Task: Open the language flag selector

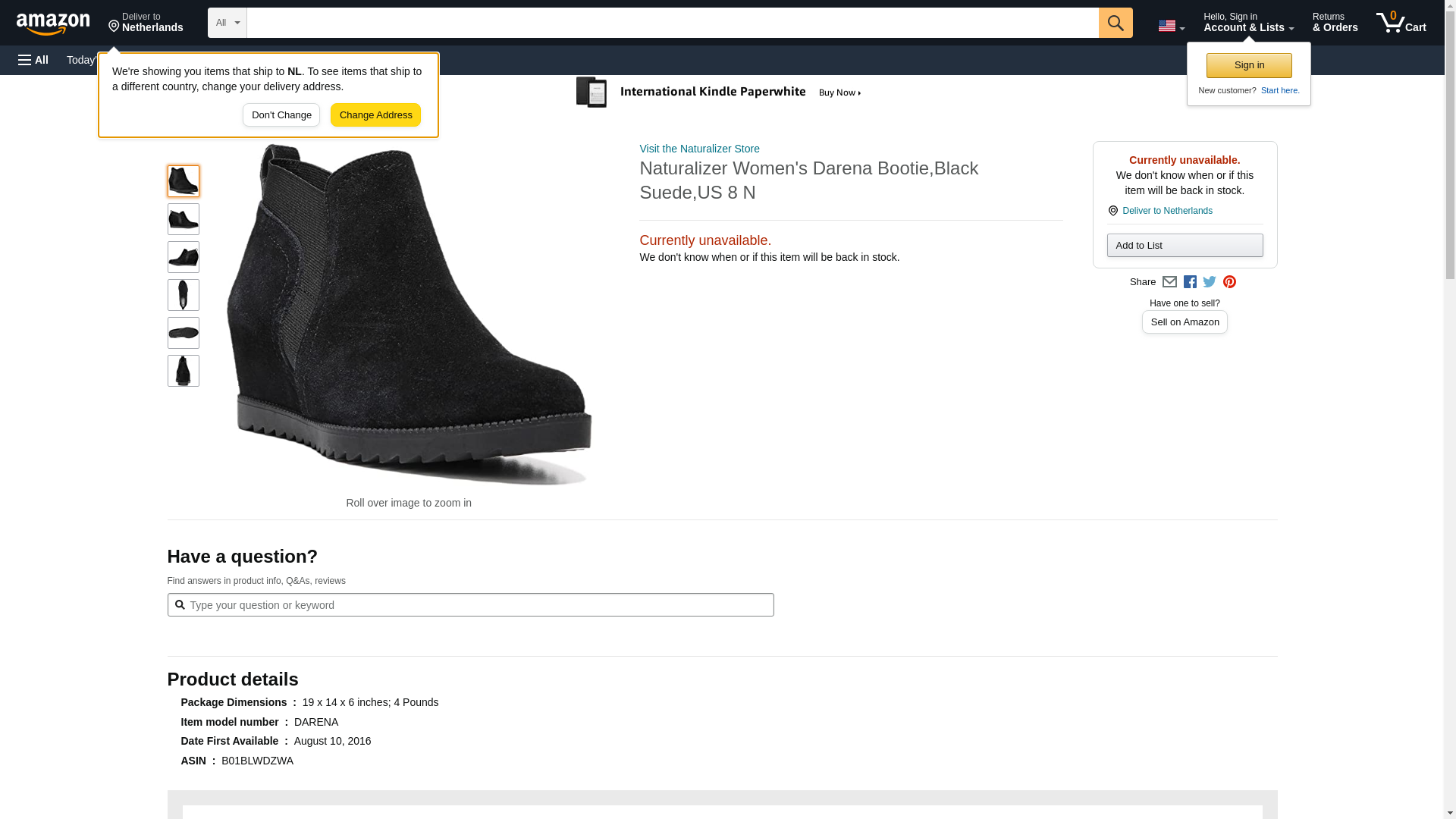Action: 1171,26
